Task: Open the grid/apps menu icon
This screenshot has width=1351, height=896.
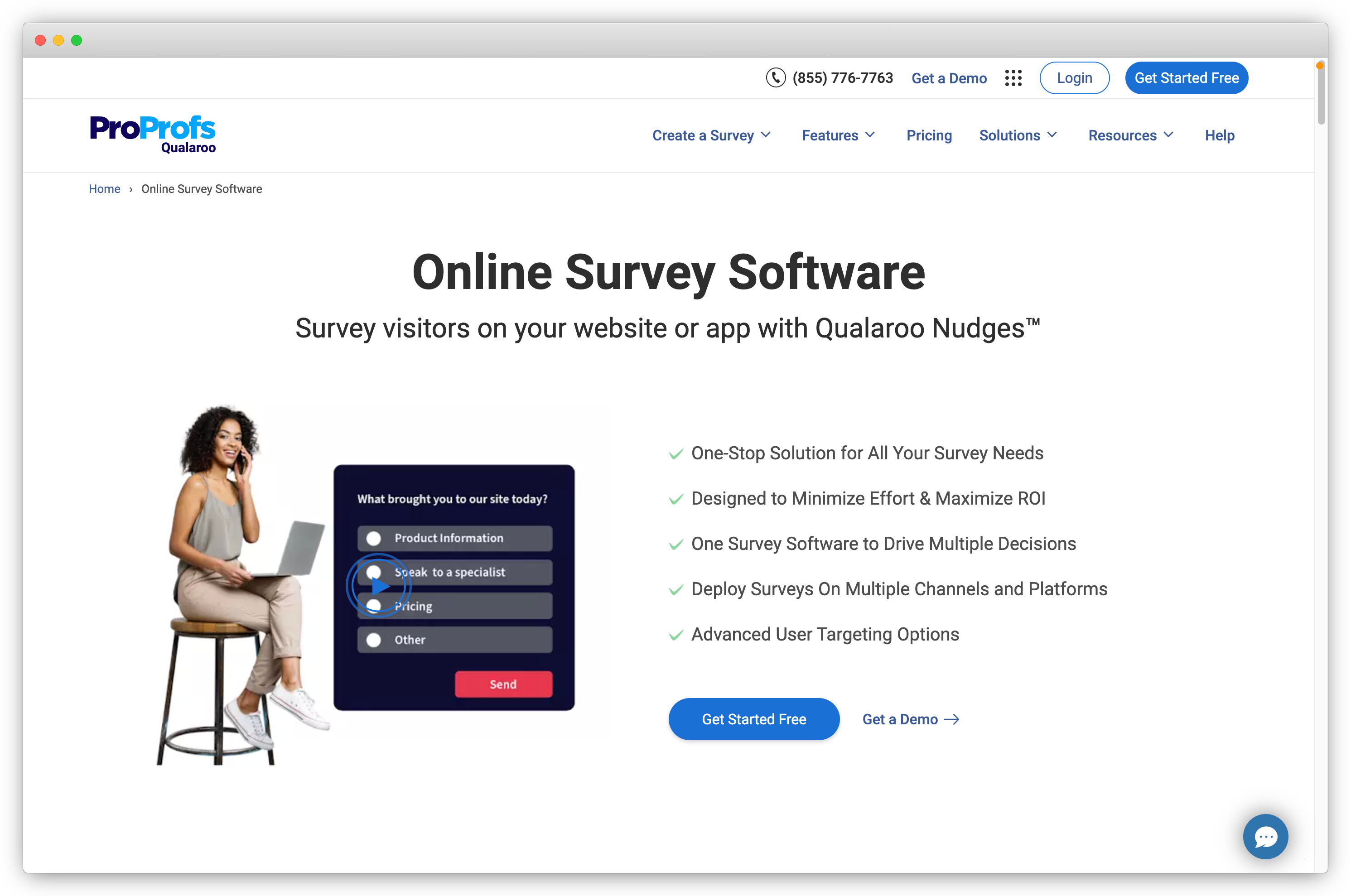Action: [x=1013, y=78]
